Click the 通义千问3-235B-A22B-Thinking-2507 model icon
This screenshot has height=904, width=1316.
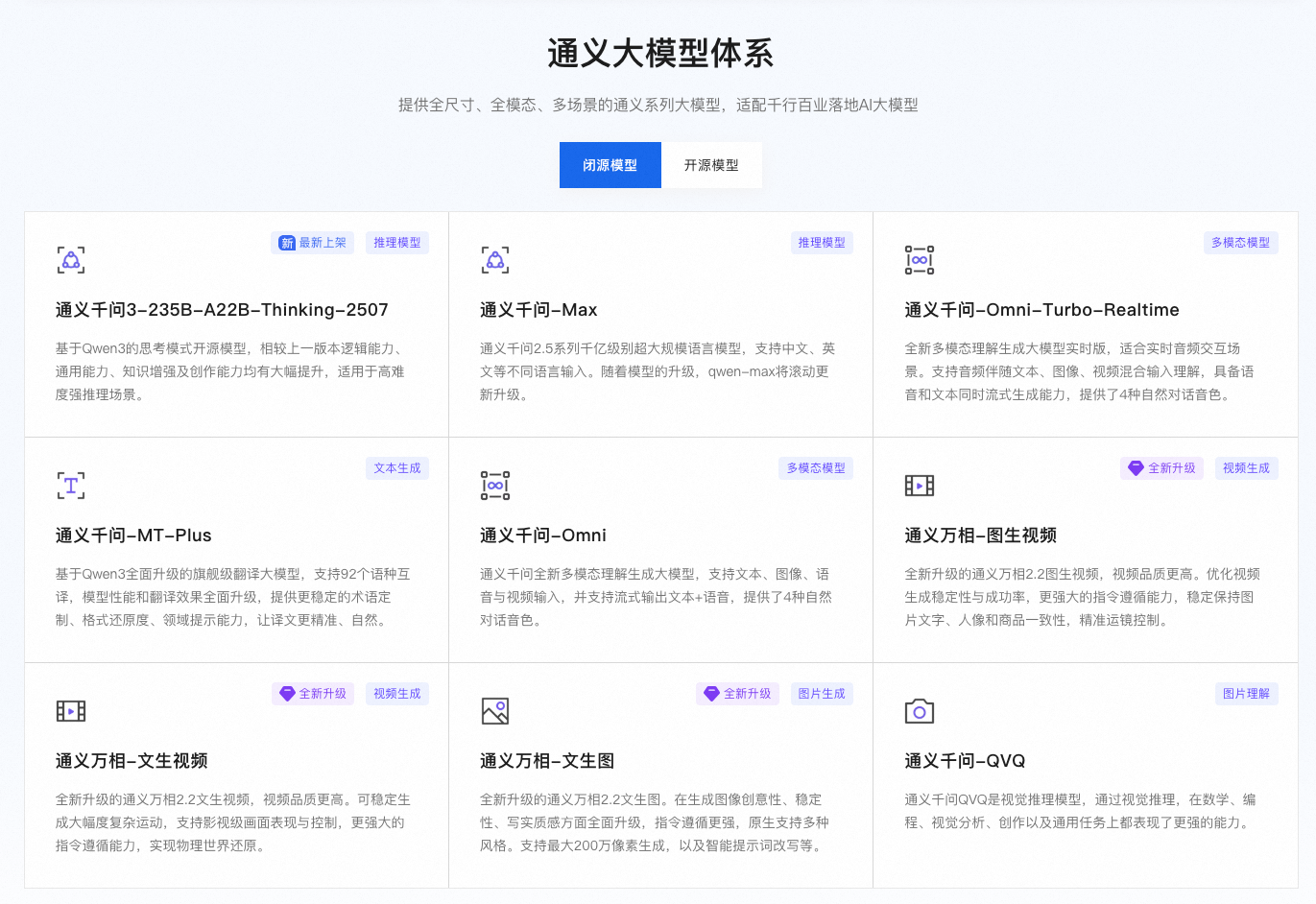click(x=71, y=260)
